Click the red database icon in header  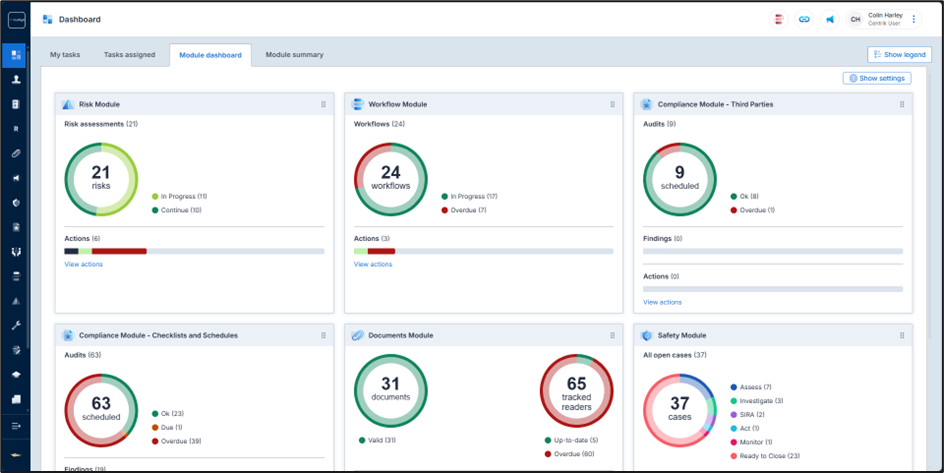tap(778, 19)
